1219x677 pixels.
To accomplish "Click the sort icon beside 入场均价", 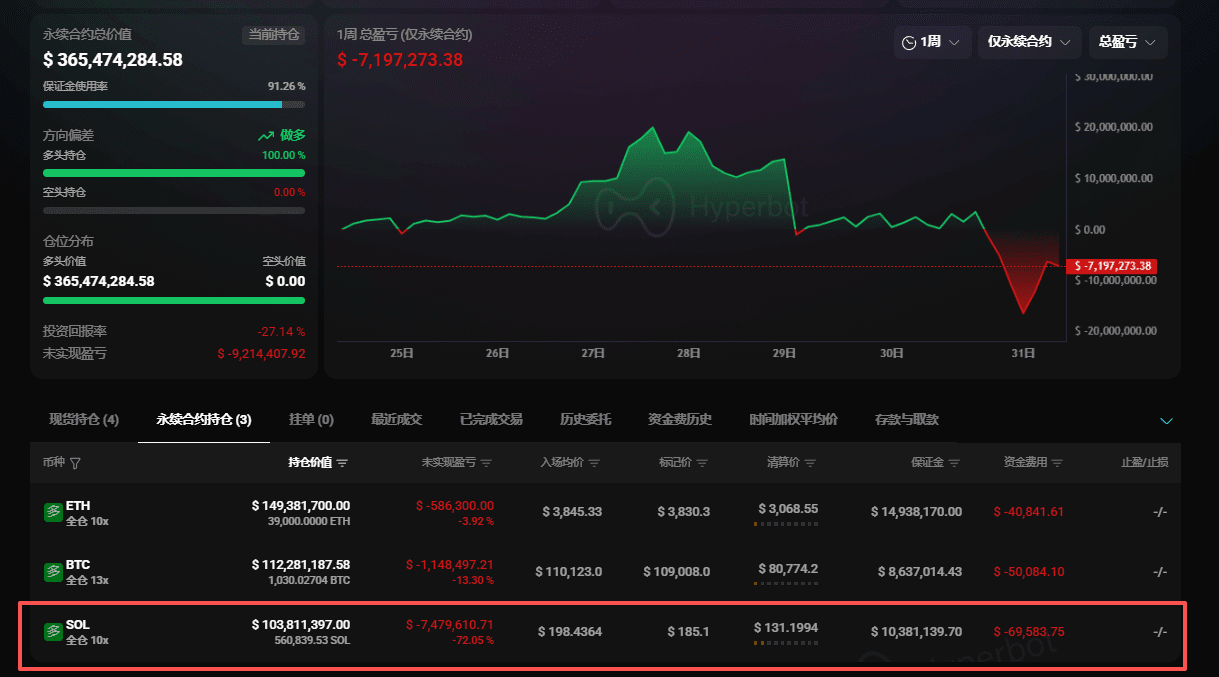I will pos(594,463).
